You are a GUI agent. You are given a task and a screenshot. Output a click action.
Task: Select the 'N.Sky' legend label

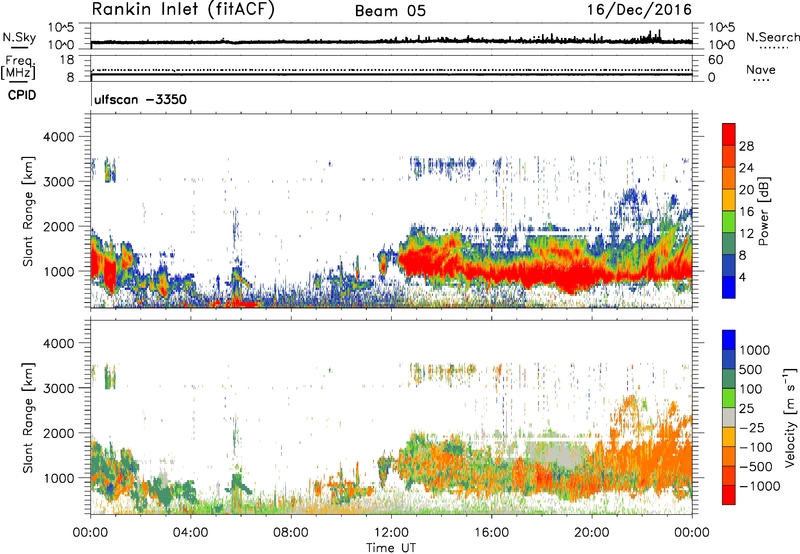19,37
